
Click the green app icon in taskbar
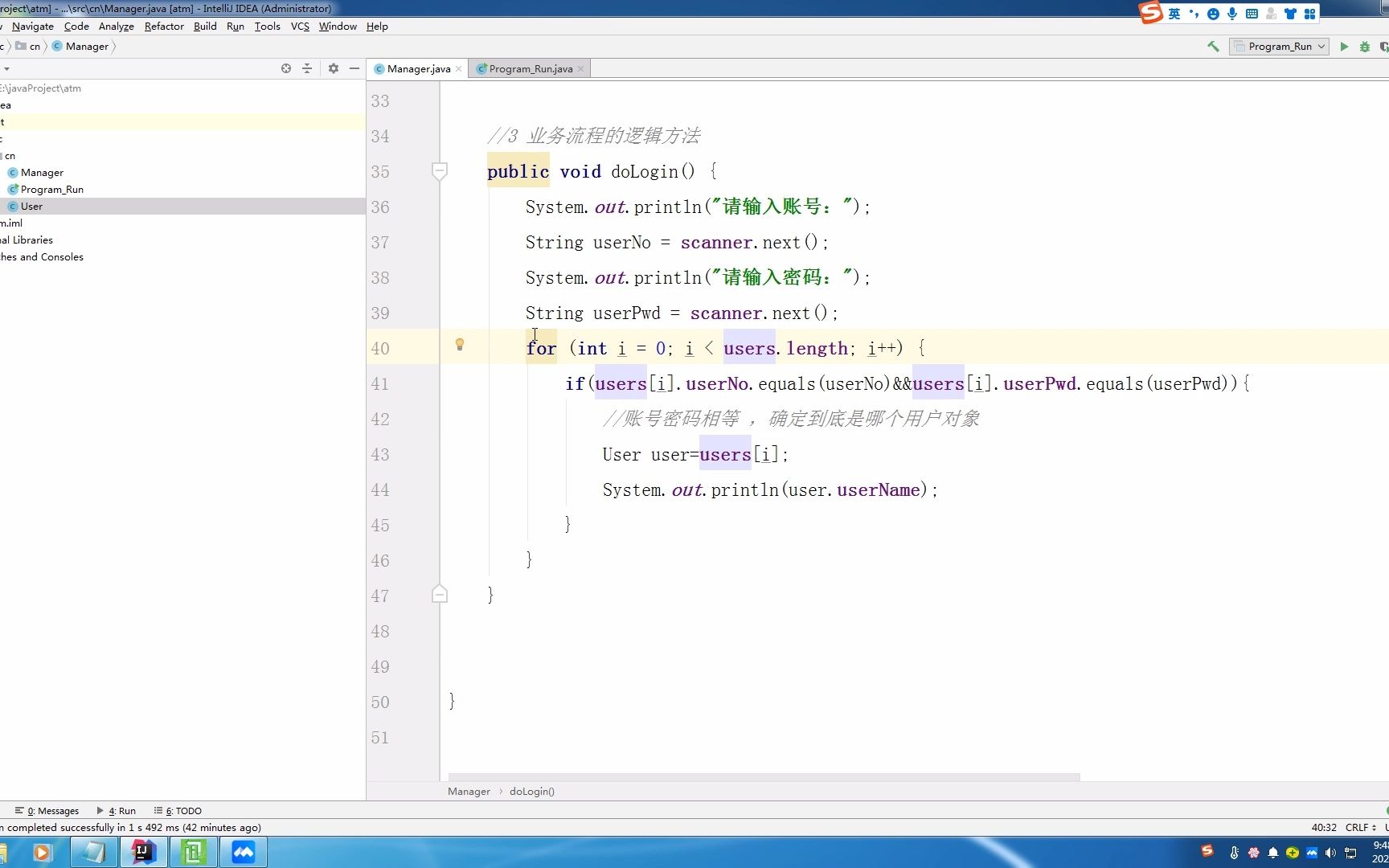click(194, 852)
